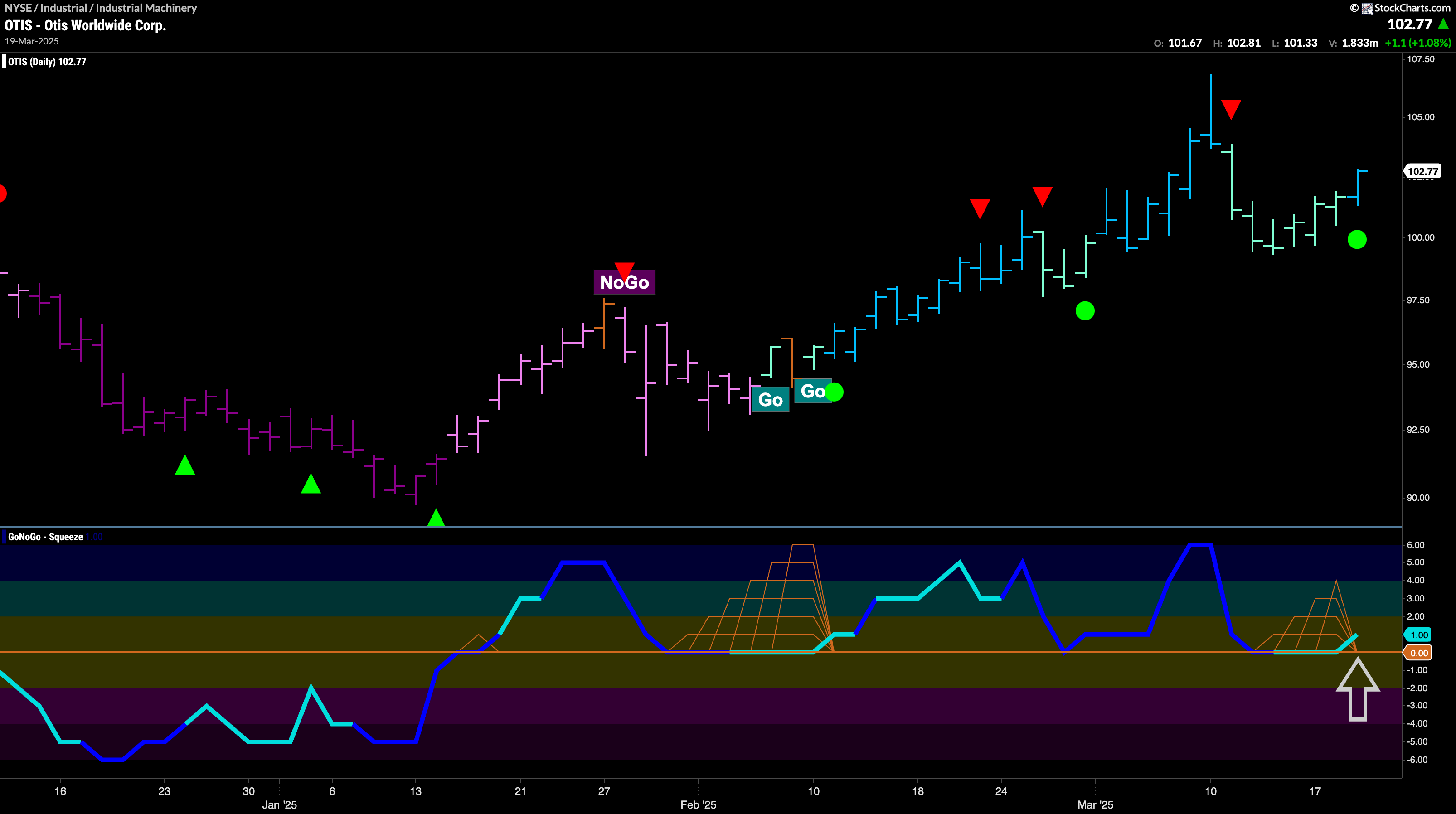The height and width of the screenshot is (814, 1456).
Task: Click the 27 date label on the time axis
Action: pyautogui.click(x=604, y=791)
